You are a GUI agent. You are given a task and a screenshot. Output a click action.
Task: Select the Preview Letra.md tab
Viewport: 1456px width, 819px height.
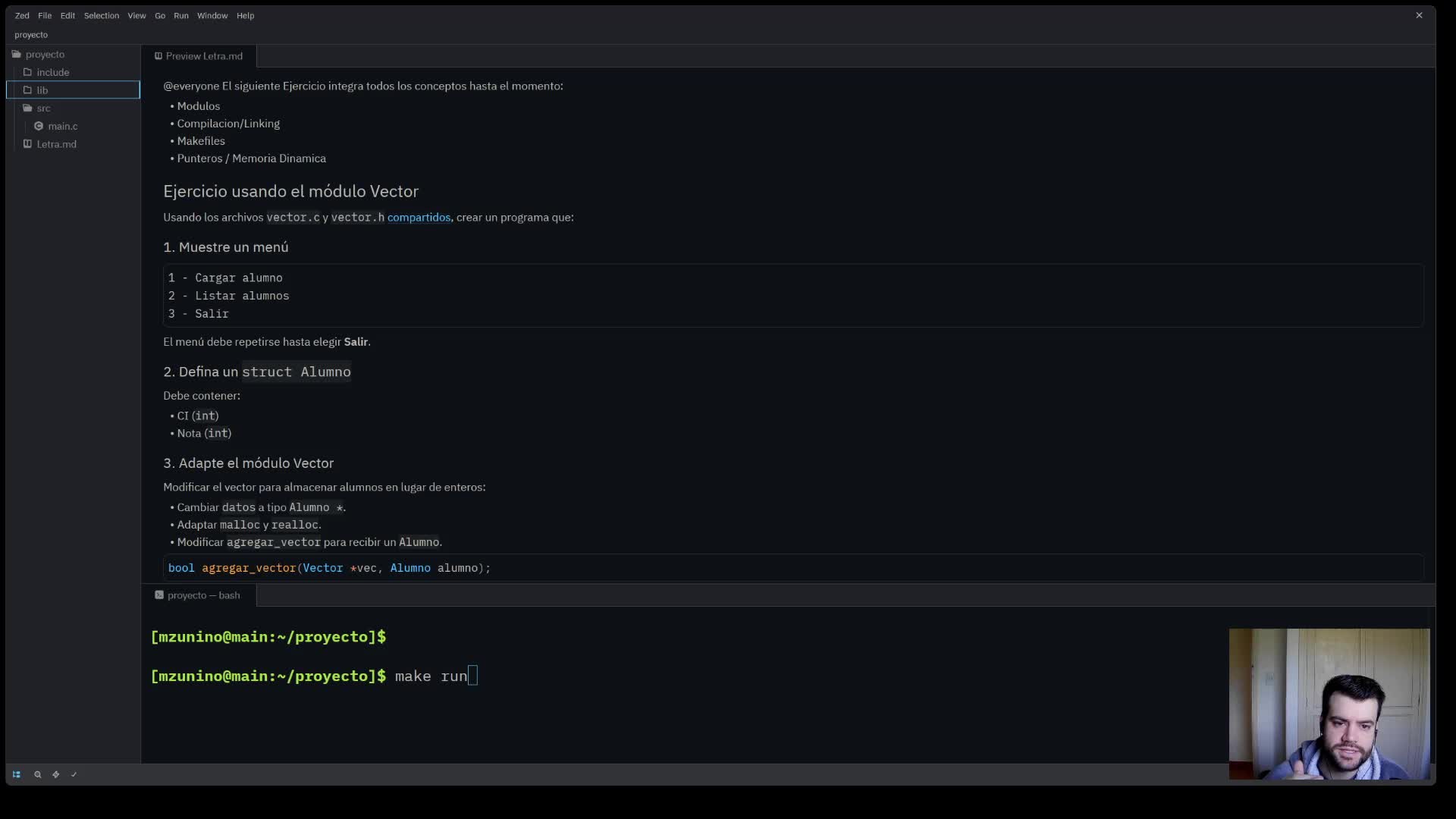tap(199, 56)
